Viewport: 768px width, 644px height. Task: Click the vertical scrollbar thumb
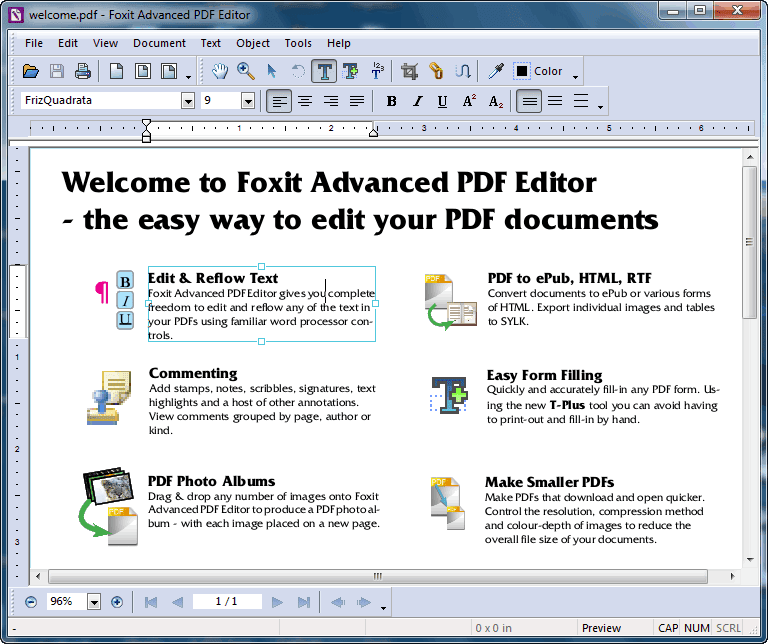(749, 242)
